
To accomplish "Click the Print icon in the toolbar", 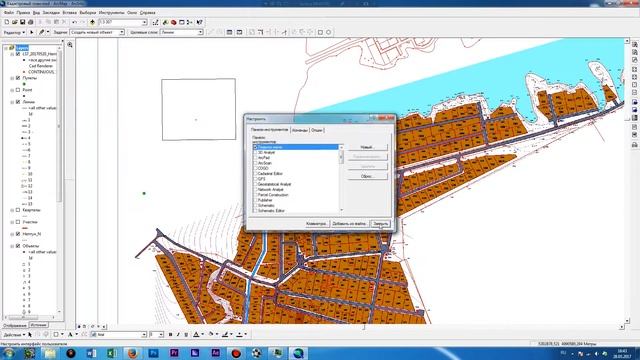I will pyautogui.click(x=31, y=22).
